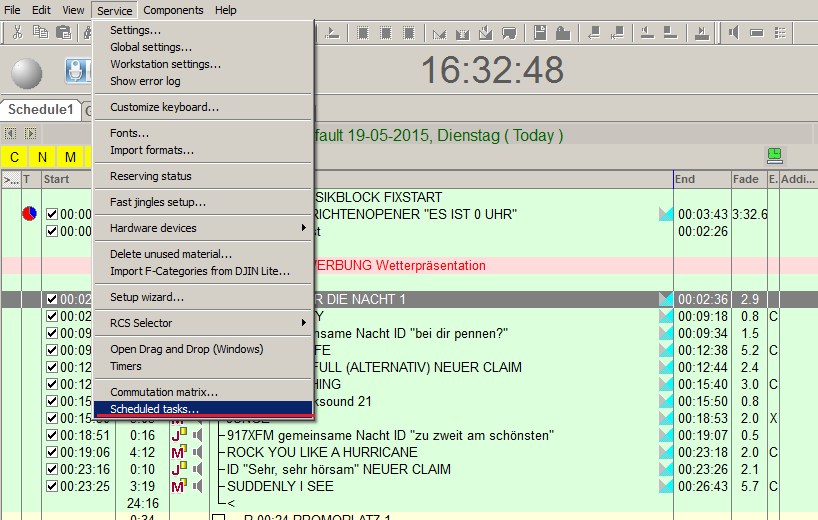Uncheck the 00:18:51 row checkbox
This screenshot has width=818, height=520.
(x=52, y=435)
